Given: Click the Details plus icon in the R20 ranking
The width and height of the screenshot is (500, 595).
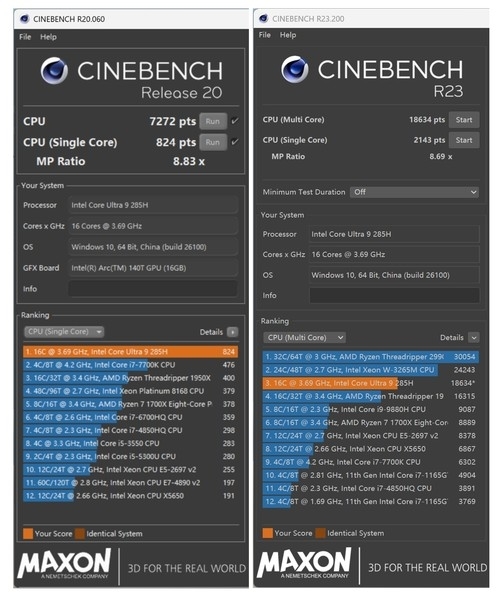Looking at the screenshot, I should click(x=232, y=332).
